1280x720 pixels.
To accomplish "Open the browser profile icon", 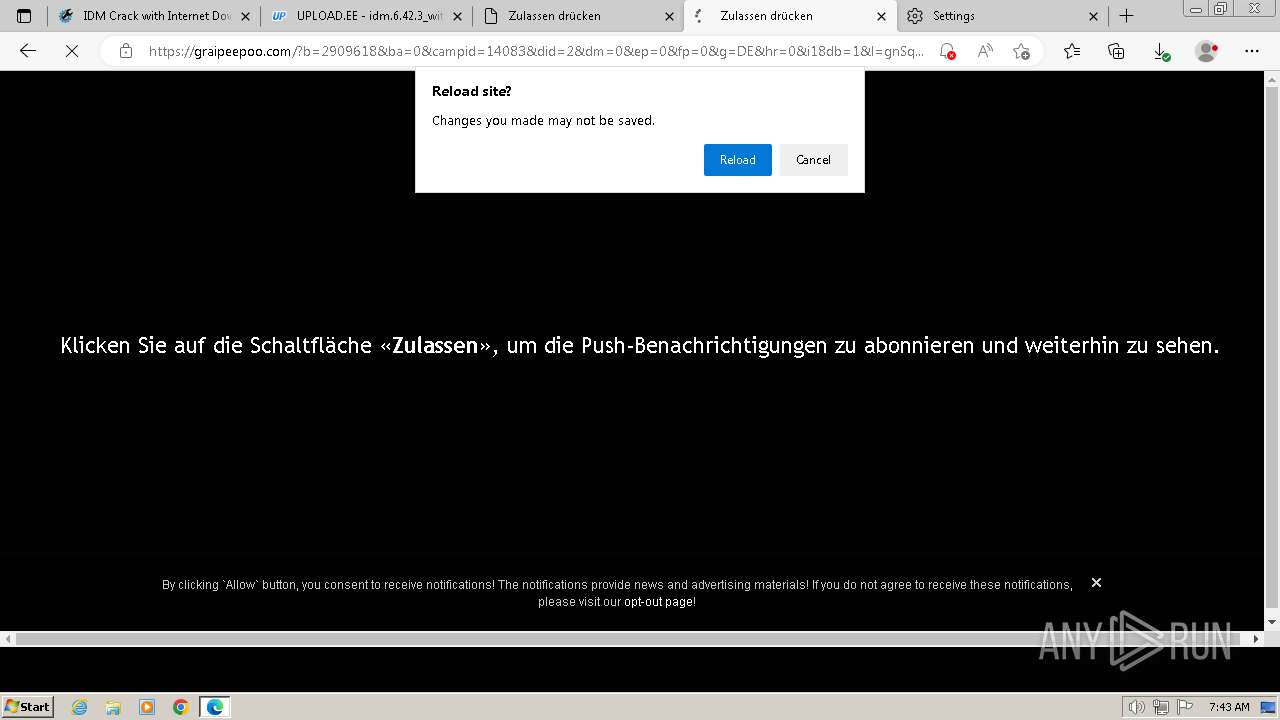I will (x=1206, y=51).
